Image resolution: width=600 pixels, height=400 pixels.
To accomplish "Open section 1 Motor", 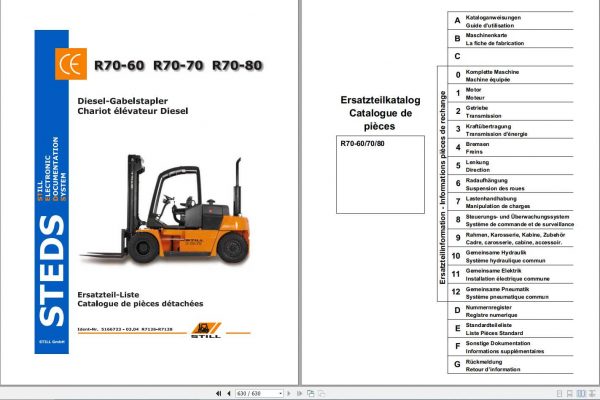I will click(x=510, y=93).
